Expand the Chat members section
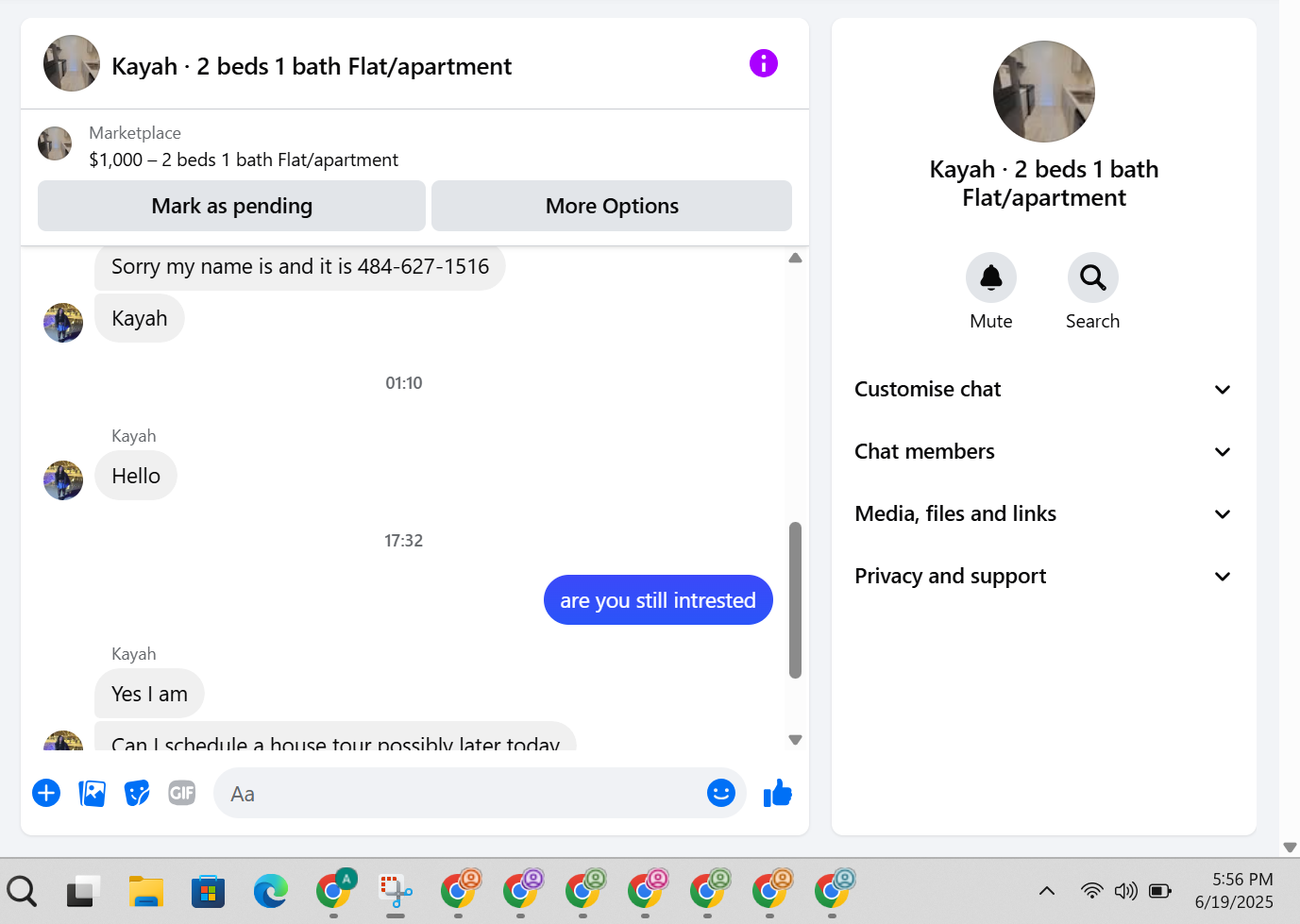Viewport: 1300px width, 924px height. (1044, 451)
